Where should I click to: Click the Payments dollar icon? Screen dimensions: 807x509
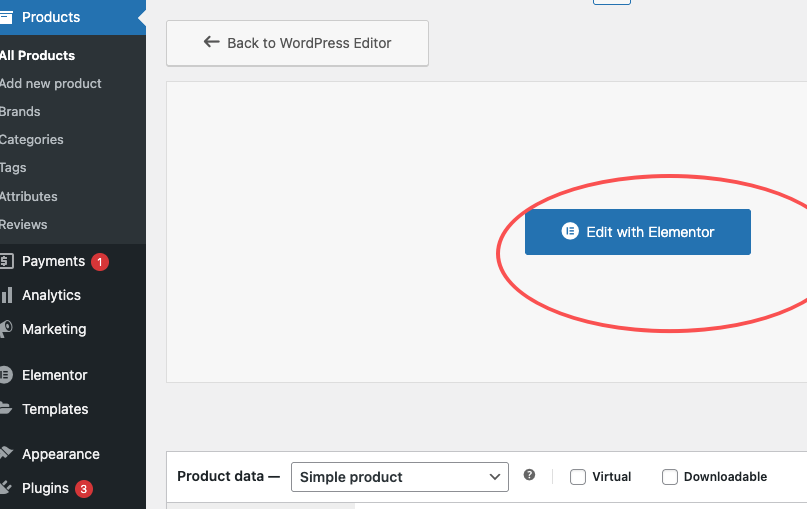point(6,261)
